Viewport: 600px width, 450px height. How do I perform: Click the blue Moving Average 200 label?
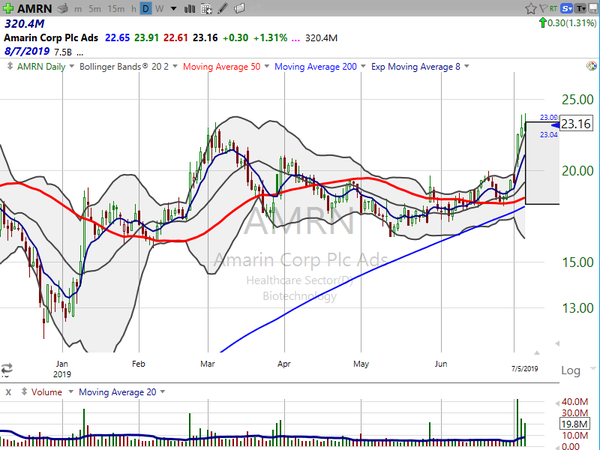pyautogui.click(x=316, y=67)
